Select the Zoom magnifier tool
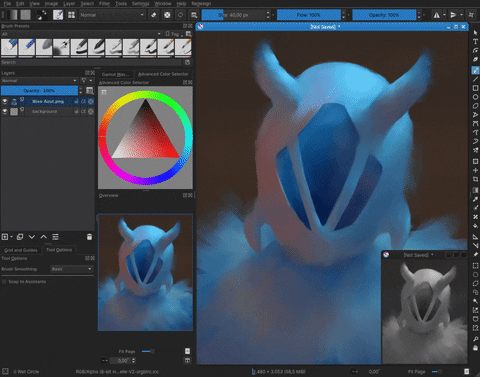480x377 pixels. coord(475,339)
